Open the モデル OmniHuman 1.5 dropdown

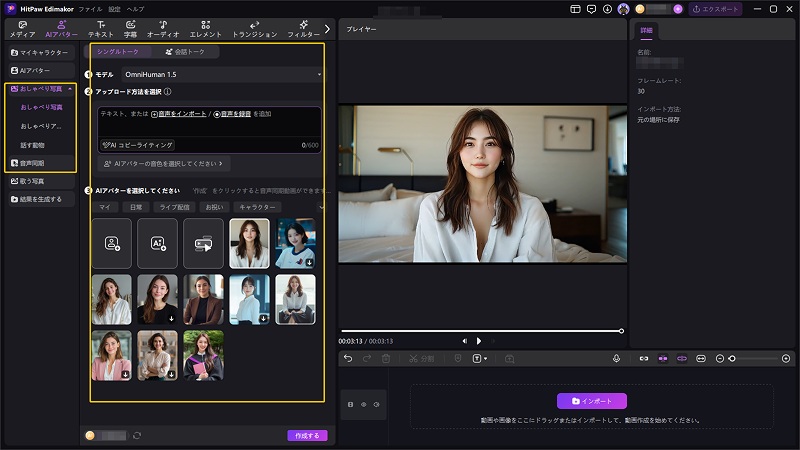(x=223, y=74)
